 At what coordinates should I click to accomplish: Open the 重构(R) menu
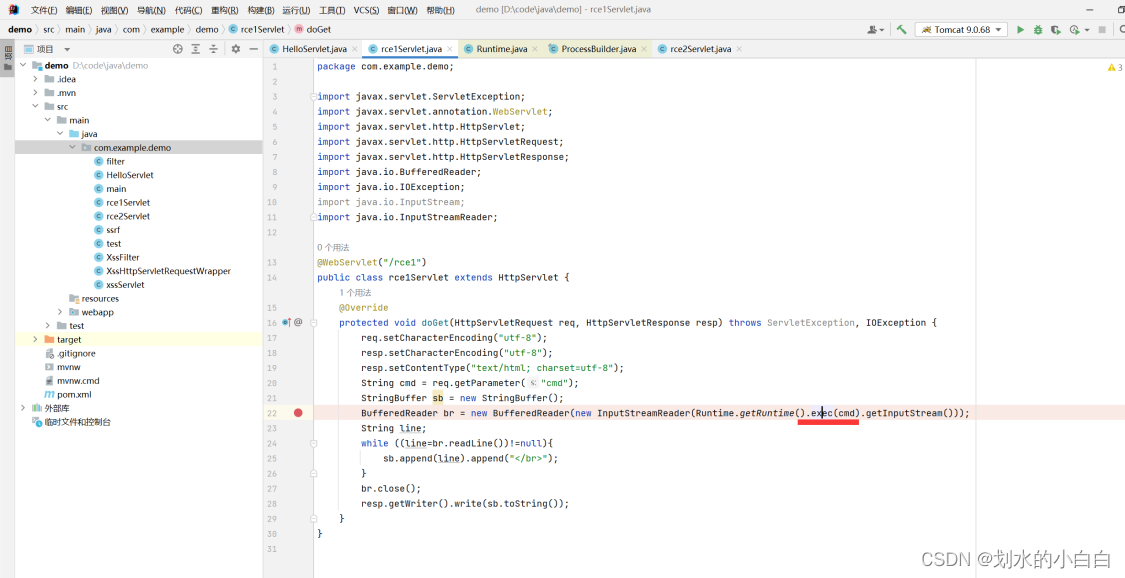pos(225,10)
